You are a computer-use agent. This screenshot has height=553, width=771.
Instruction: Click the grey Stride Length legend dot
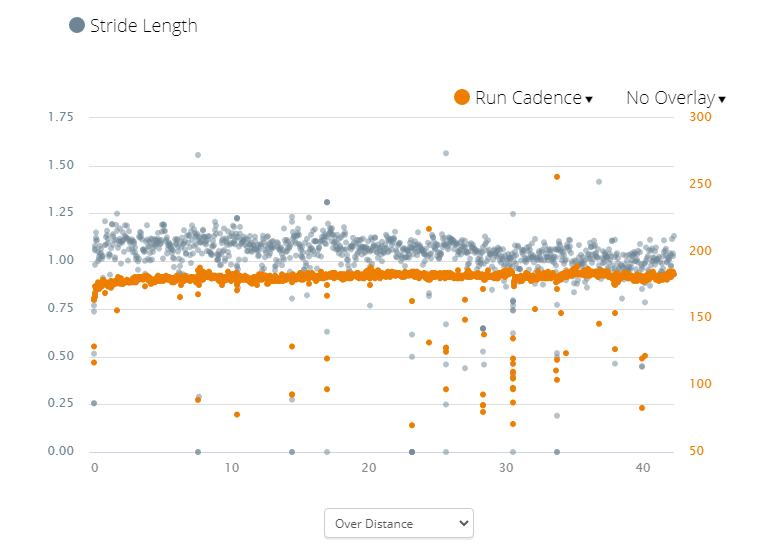coord(77,26)
